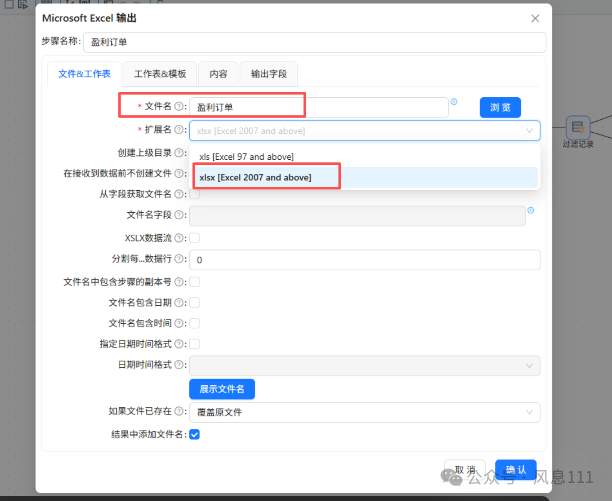Click the help icon beside 创建上级目录

coord(178,153)
